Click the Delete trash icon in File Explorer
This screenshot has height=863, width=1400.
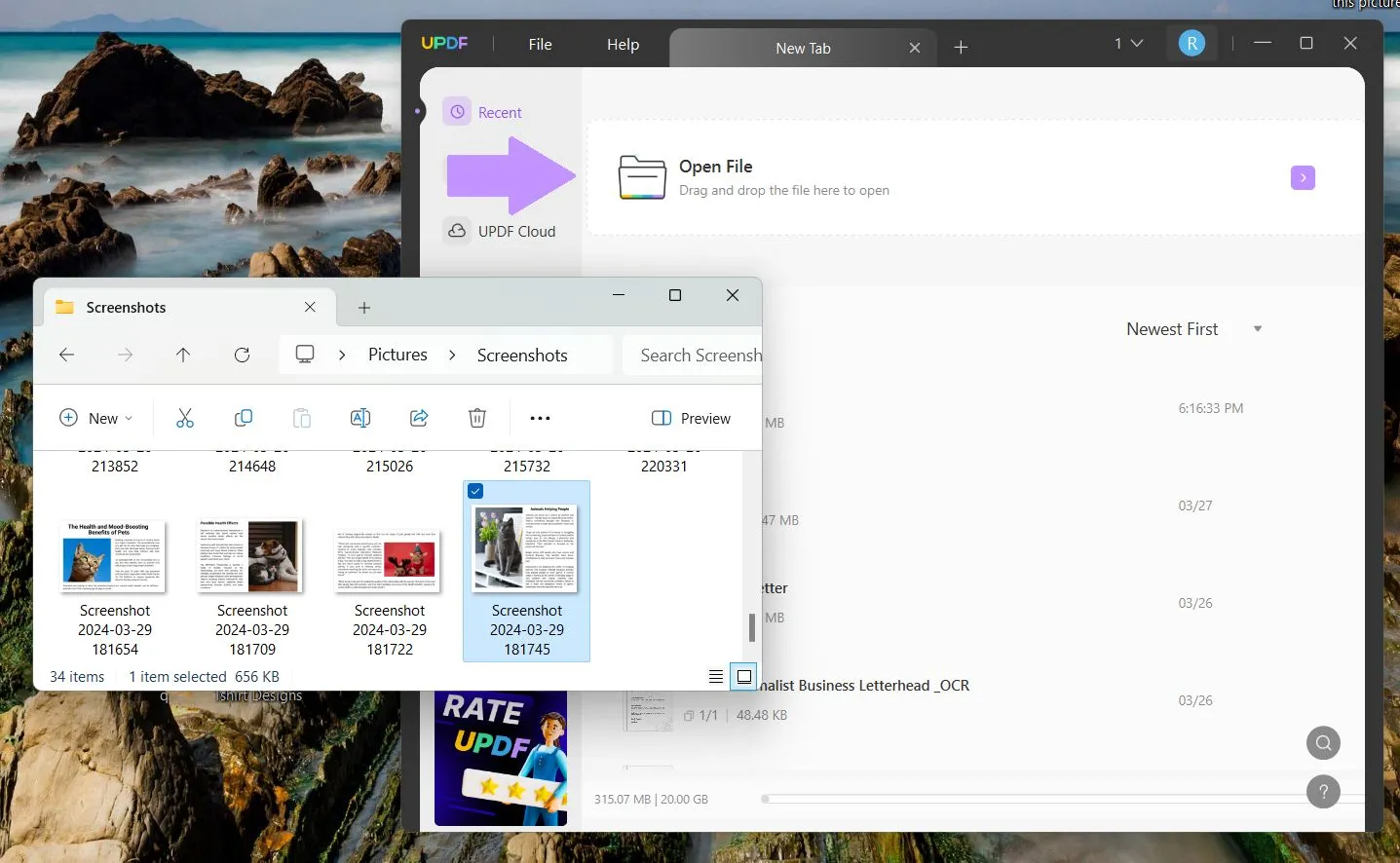(477, 418)
